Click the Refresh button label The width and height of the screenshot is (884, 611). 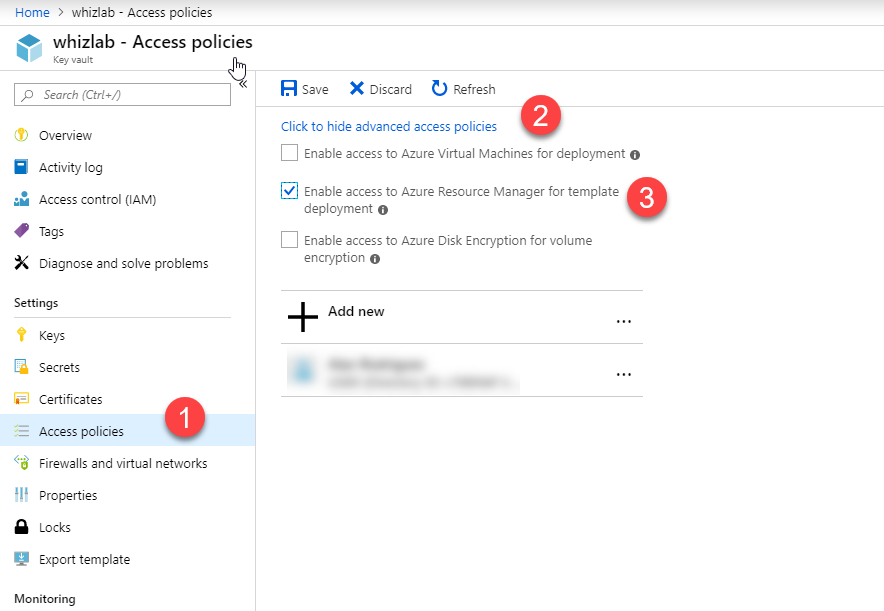pyautogui.click(x=474, y=89)
